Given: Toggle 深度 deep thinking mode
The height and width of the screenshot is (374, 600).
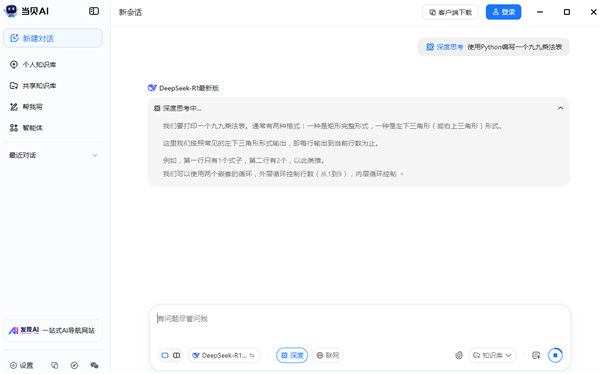Looking at the screenshot, I should (x=292, y=355).
